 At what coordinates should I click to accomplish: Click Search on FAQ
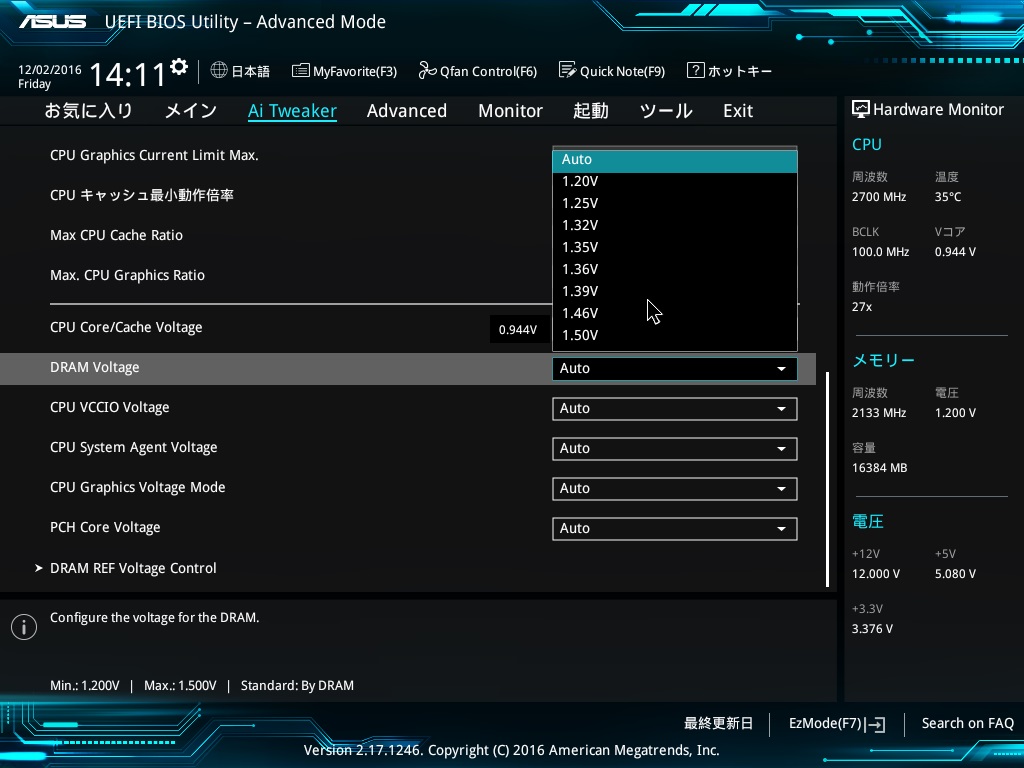pos(968,724)
